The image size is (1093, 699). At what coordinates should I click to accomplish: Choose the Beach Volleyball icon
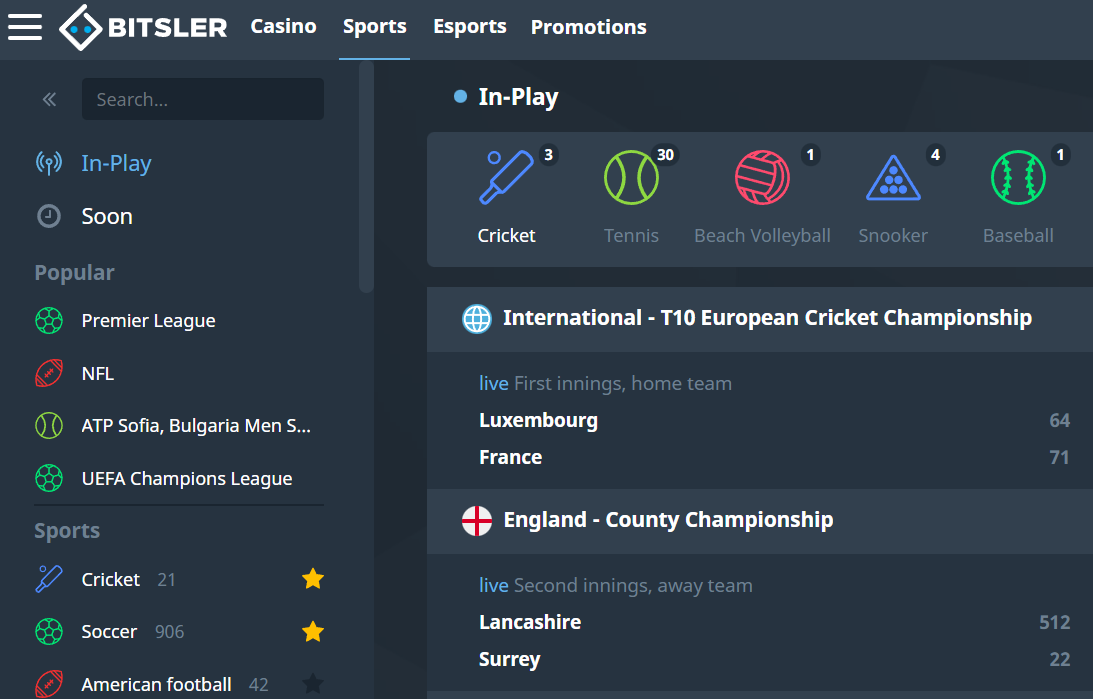tap(762, 178)
